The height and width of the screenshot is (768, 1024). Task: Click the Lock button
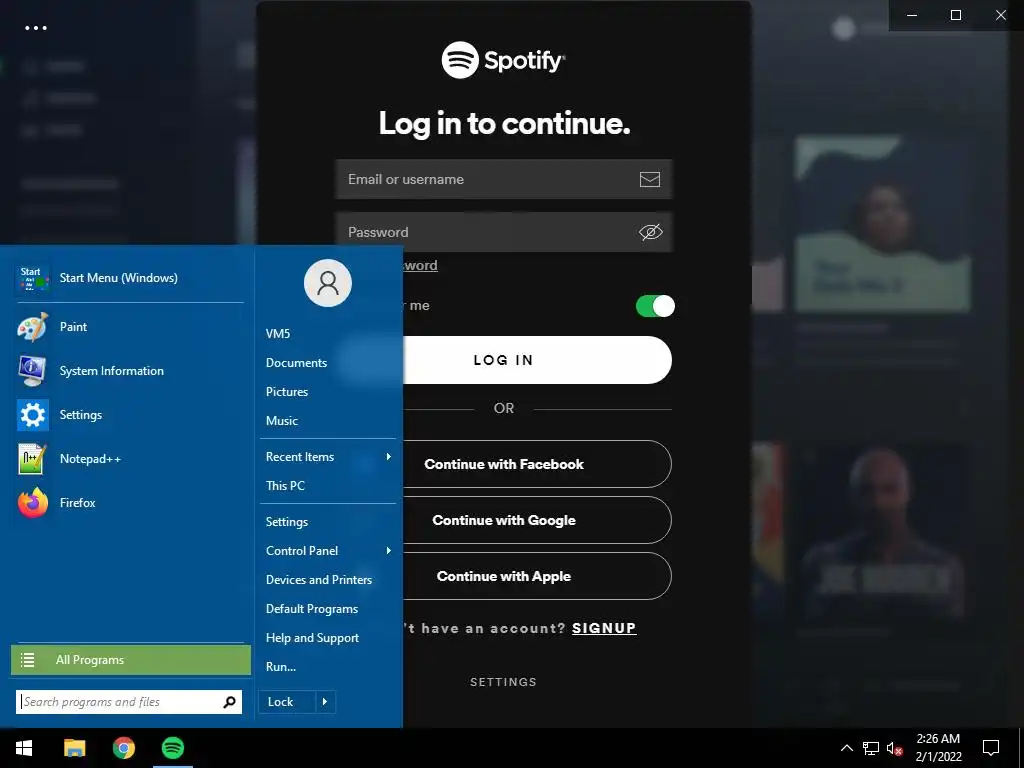pos(287,702)
